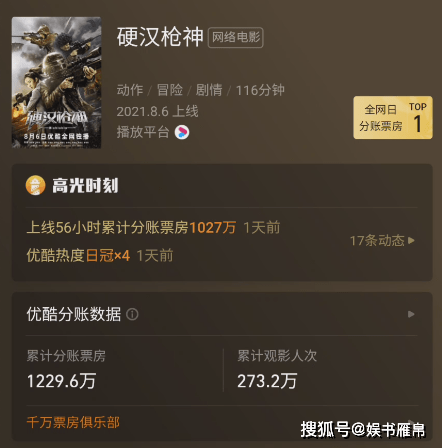Tap the arrow beside 17条动态
Viewport: 442px width, 448px height.
[x=411, y=240]
